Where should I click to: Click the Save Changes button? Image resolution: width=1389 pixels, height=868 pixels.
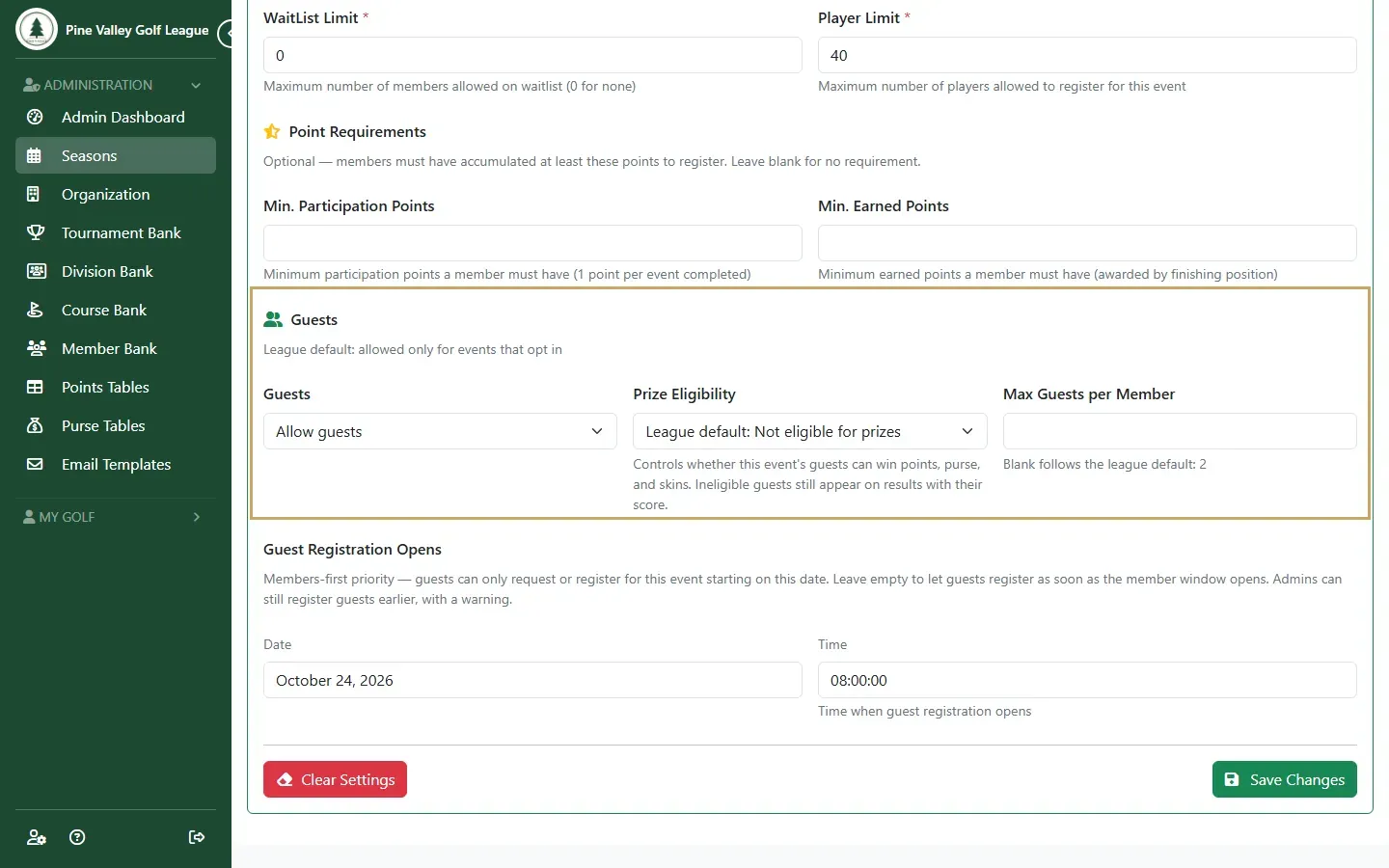pyautogui.click(x=1285, y=779)
